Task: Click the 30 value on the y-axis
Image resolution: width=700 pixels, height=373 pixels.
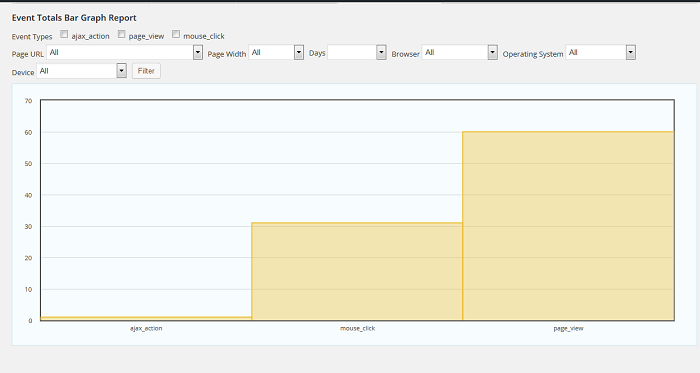Action: [28, 227]
